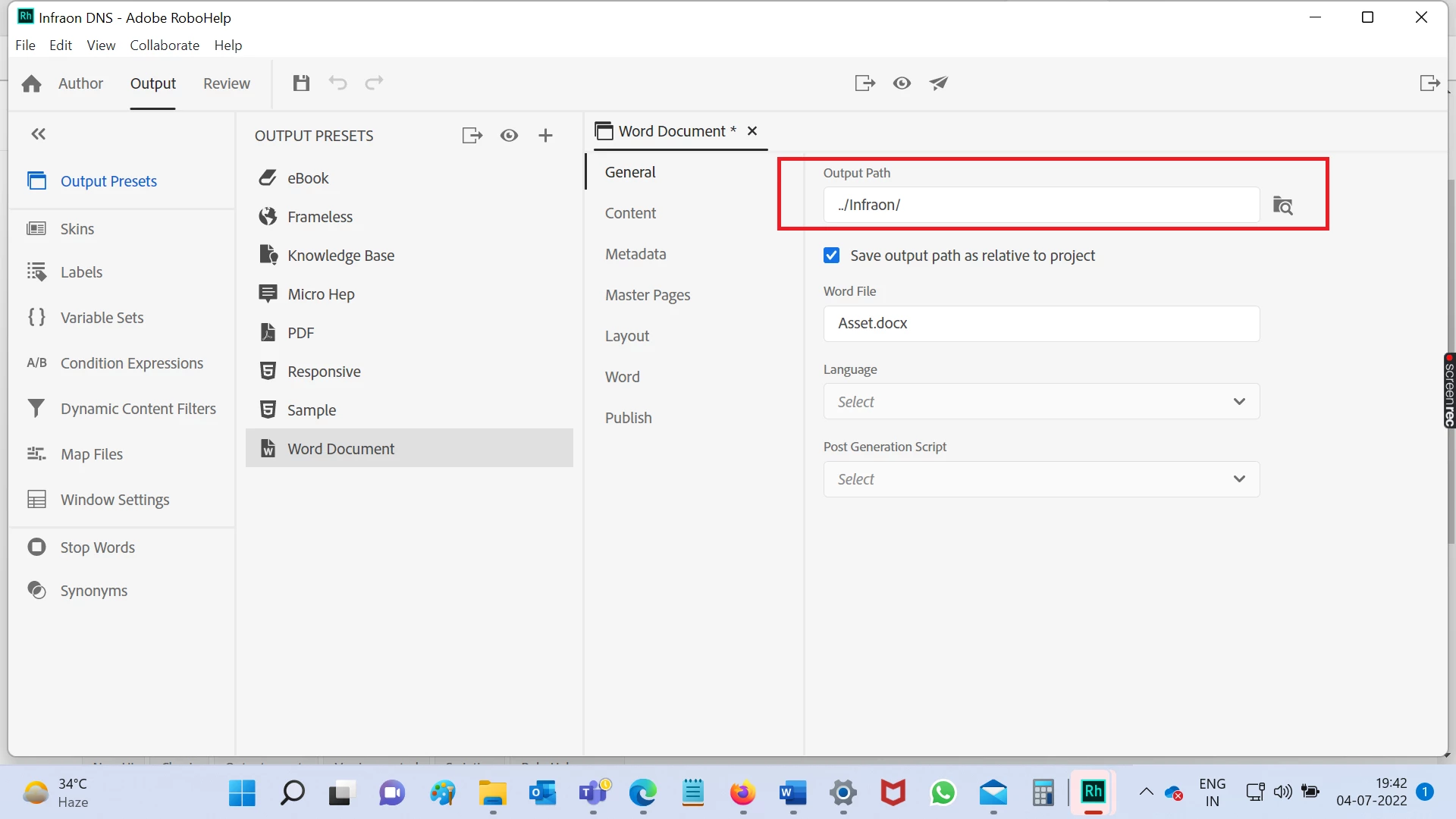
Task: Click the Word File name field
Action: [1041, 324]
